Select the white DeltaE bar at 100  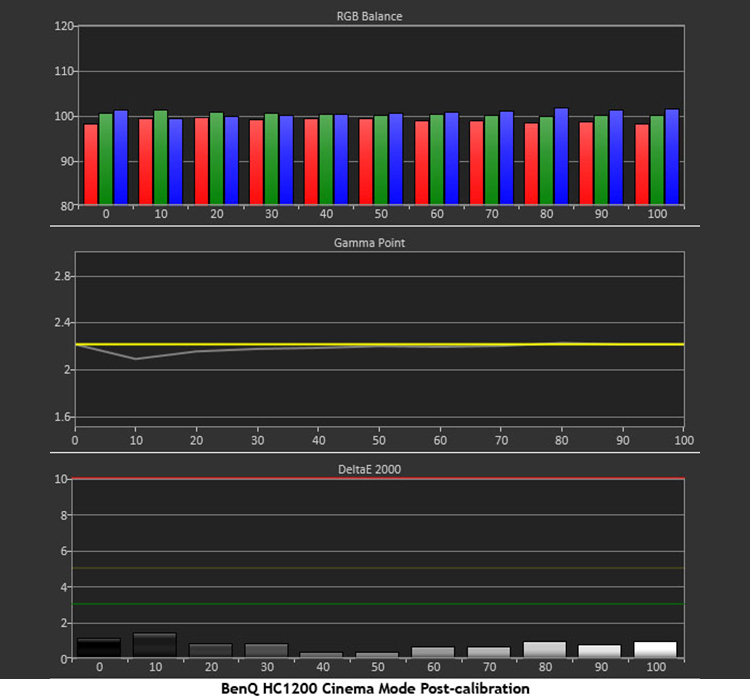tap(655, 650)
